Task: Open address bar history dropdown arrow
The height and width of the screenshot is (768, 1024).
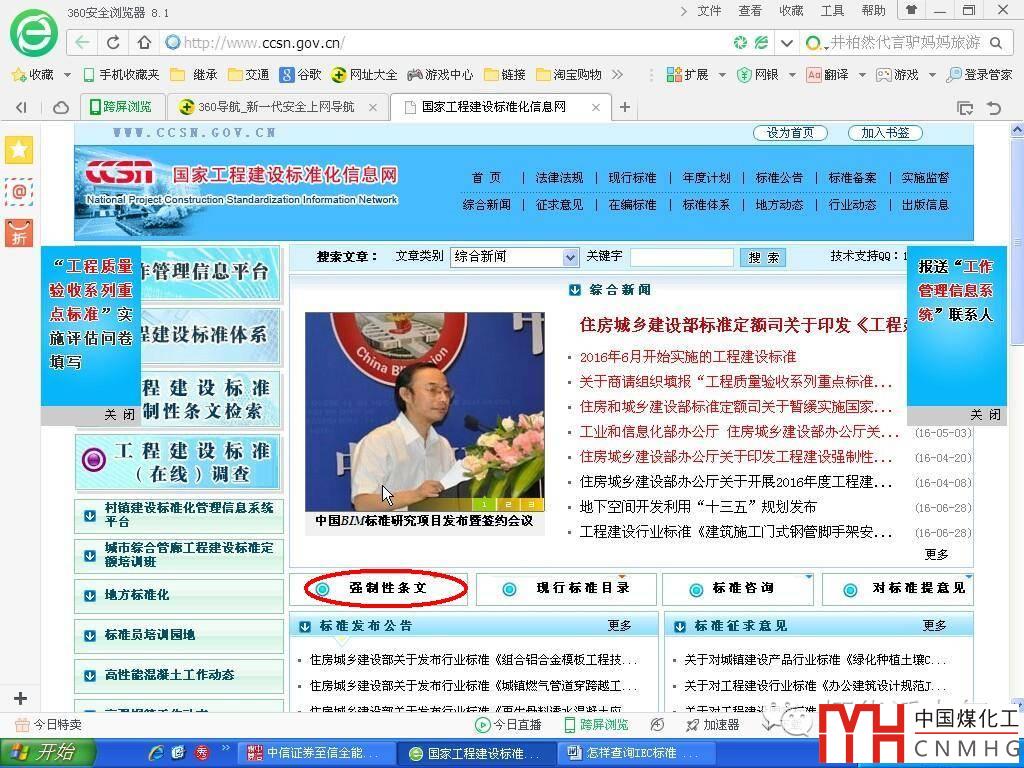Action: pos(787,43)
